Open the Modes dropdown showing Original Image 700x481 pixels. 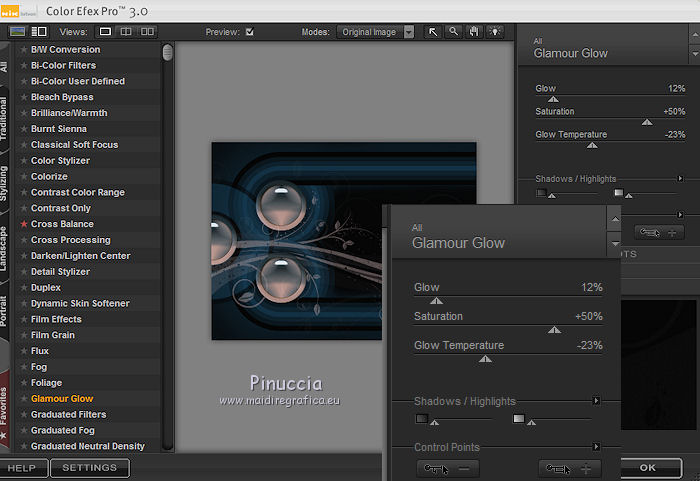[x=375, y=32]
